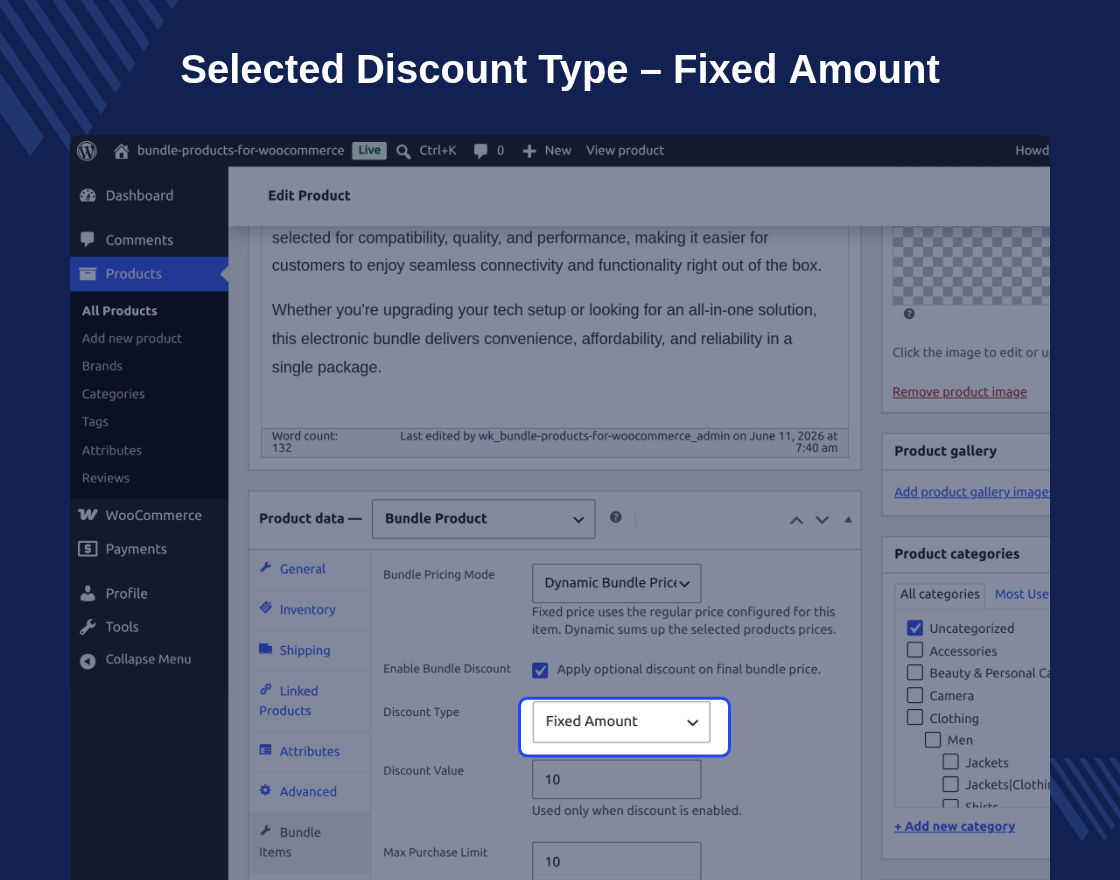The height and width of the screenshot is (880, 1120).
Task: Toggle Enable Bundle Discount checkbox
Action: pyautogui.click(x=540, y=670)
